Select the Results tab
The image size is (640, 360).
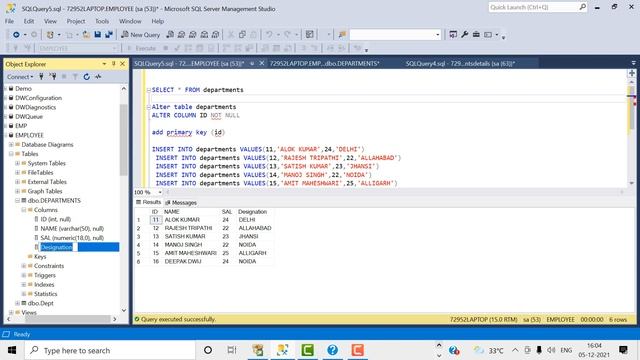149,202
